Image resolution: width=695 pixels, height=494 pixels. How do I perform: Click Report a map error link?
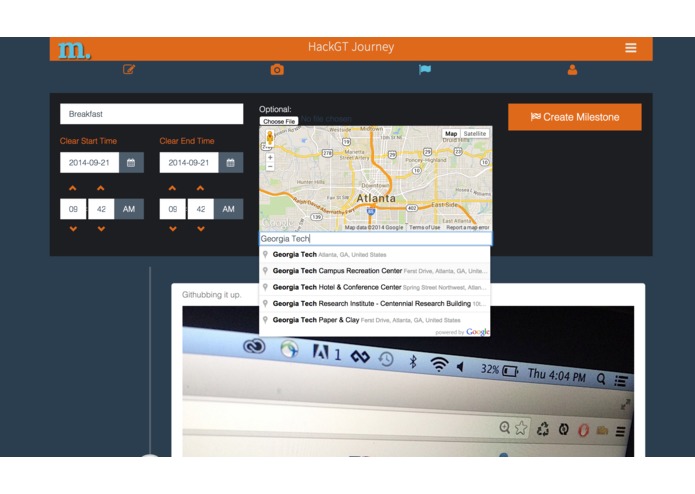coord(468,227)
